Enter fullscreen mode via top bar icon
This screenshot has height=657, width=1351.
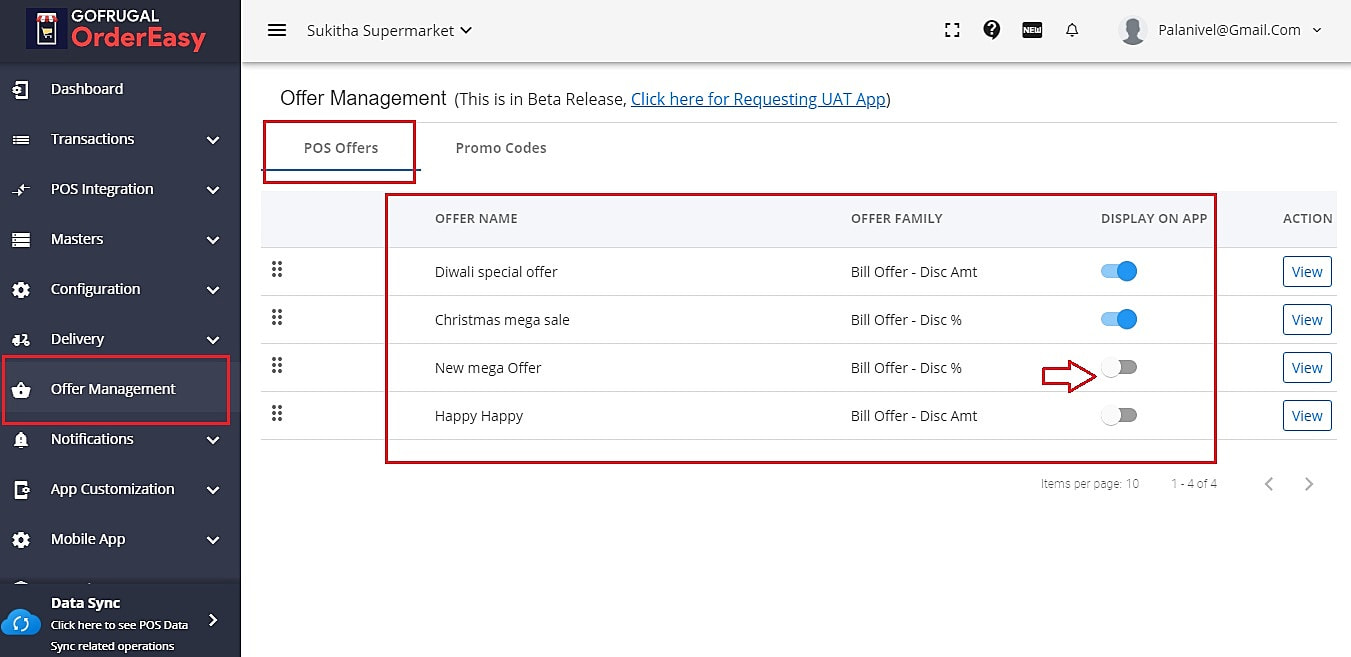pos(952,30)
